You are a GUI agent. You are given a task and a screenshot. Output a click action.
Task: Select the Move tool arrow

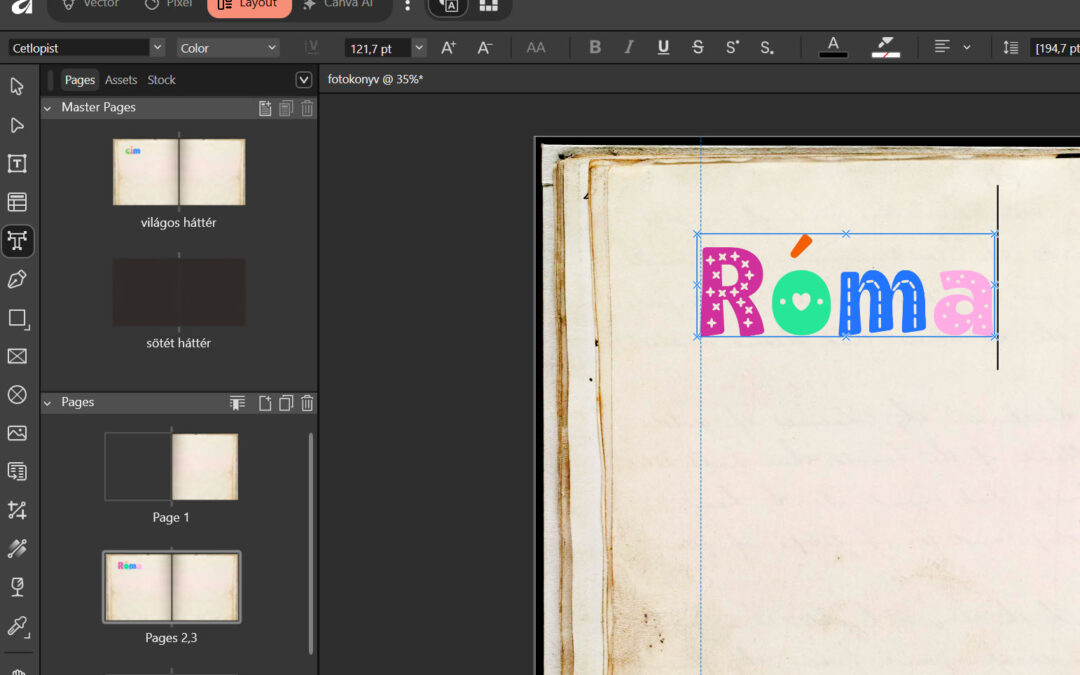17,87
